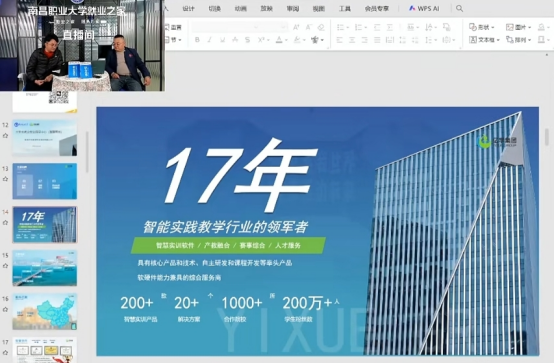Click the clear formatting eraser icon
The height and width of the screenshot is (363, 554).
pyautogui.click(x=321, y=27)
